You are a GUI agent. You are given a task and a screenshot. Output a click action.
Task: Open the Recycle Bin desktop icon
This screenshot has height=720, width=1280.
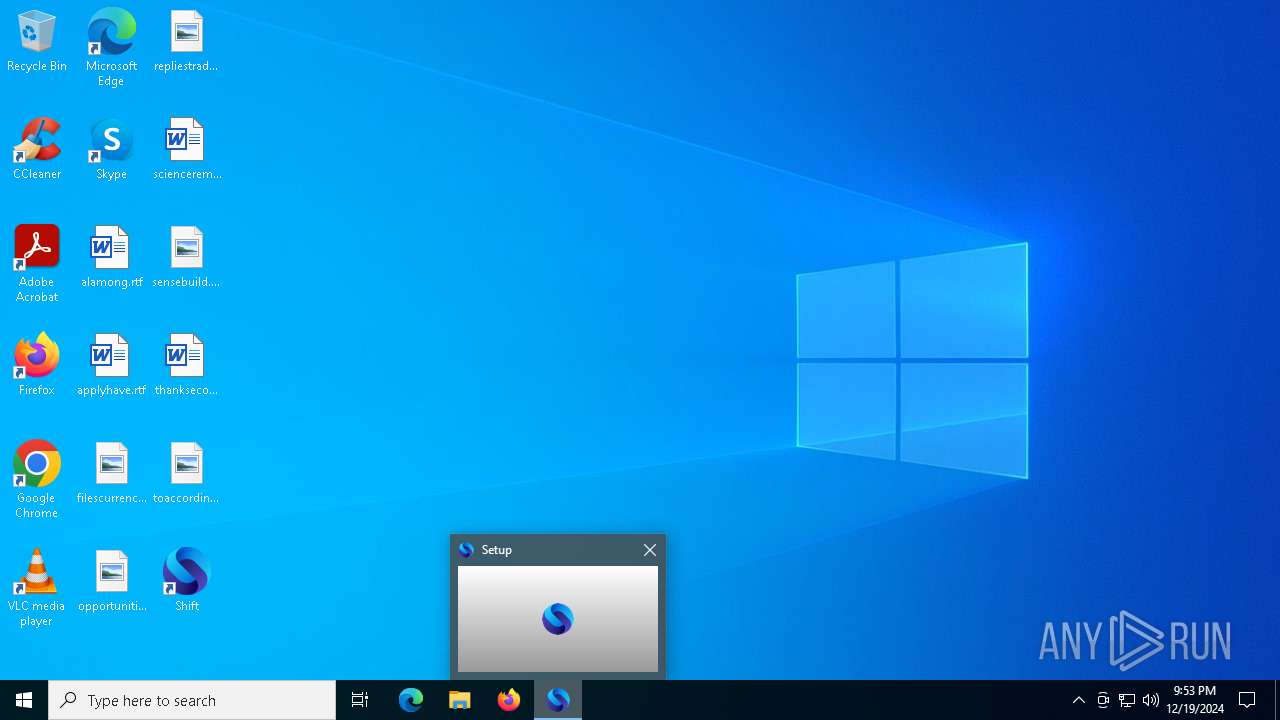click(x=37, y=41)
